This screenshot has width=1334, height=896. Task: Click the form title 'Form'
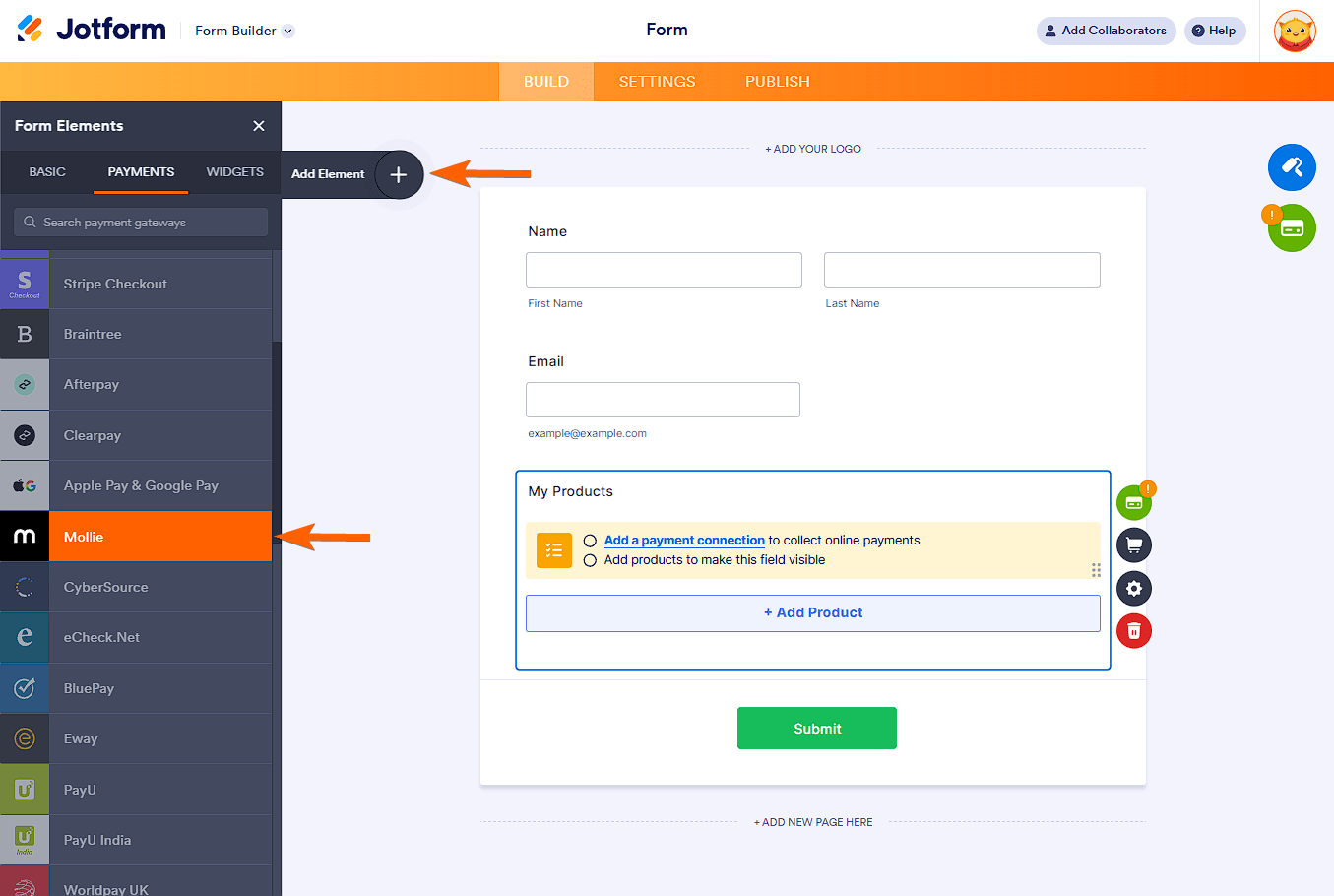667,30
